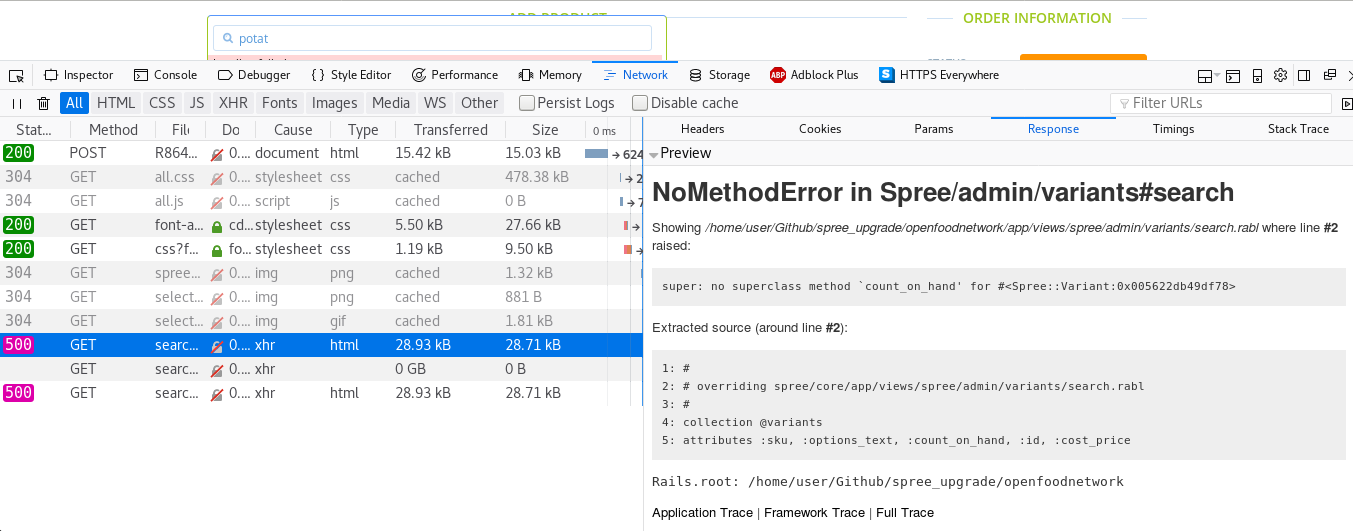Filter requests by Images
The height and width of the screenshot is (531, 1353).
(334, 103)
